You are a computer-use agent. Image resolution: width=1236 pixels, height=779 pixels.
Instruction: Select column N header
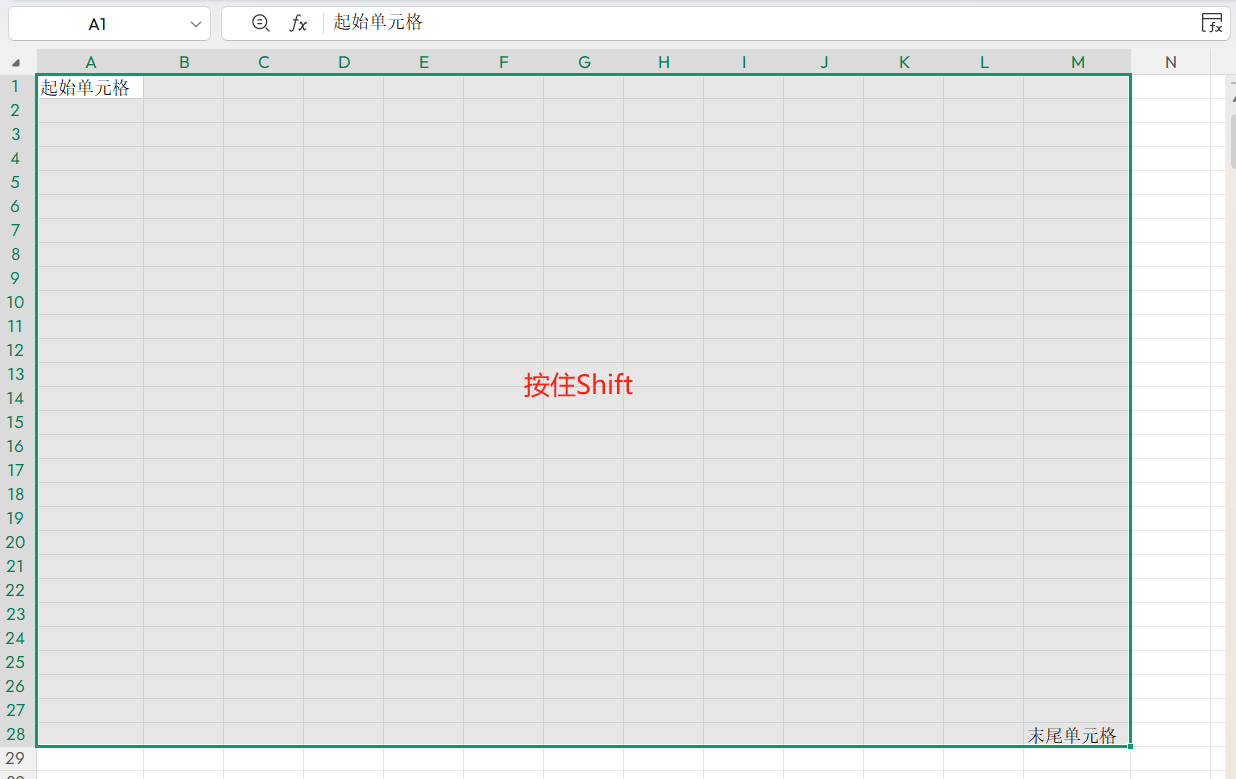coord(1170,62)
